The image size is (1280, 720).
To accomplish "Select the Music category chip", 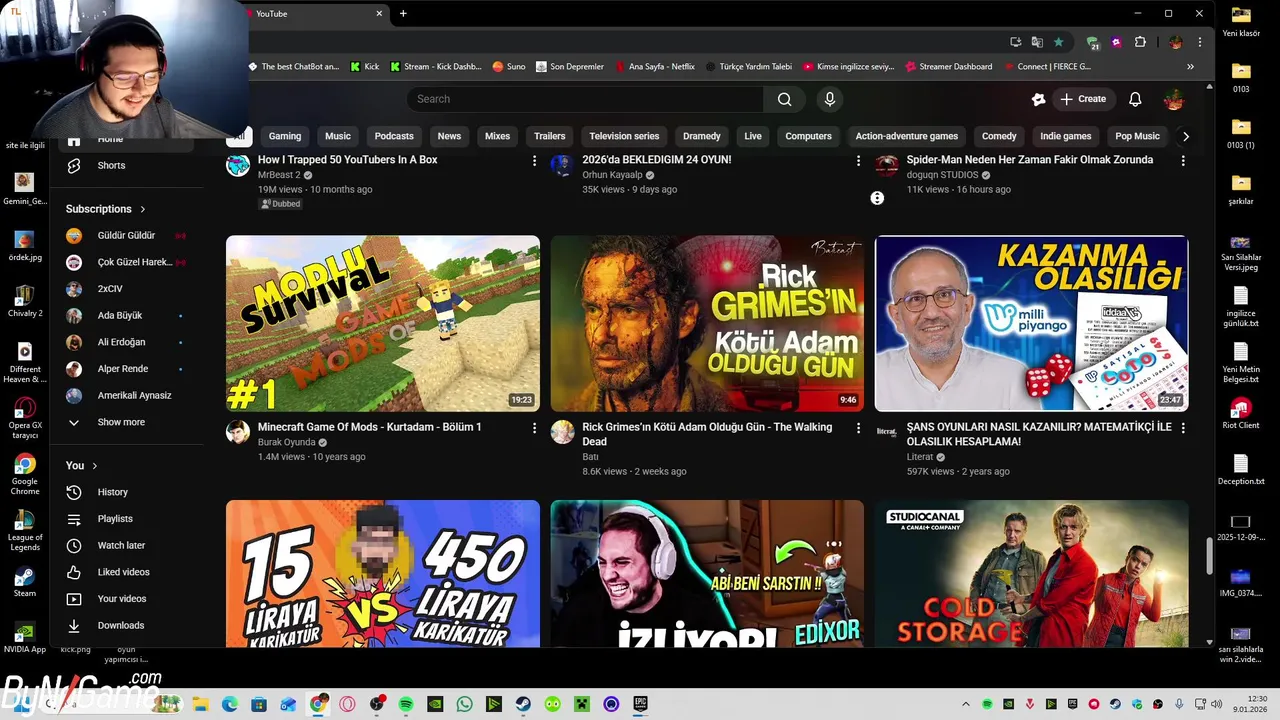I will coord(338,136).
